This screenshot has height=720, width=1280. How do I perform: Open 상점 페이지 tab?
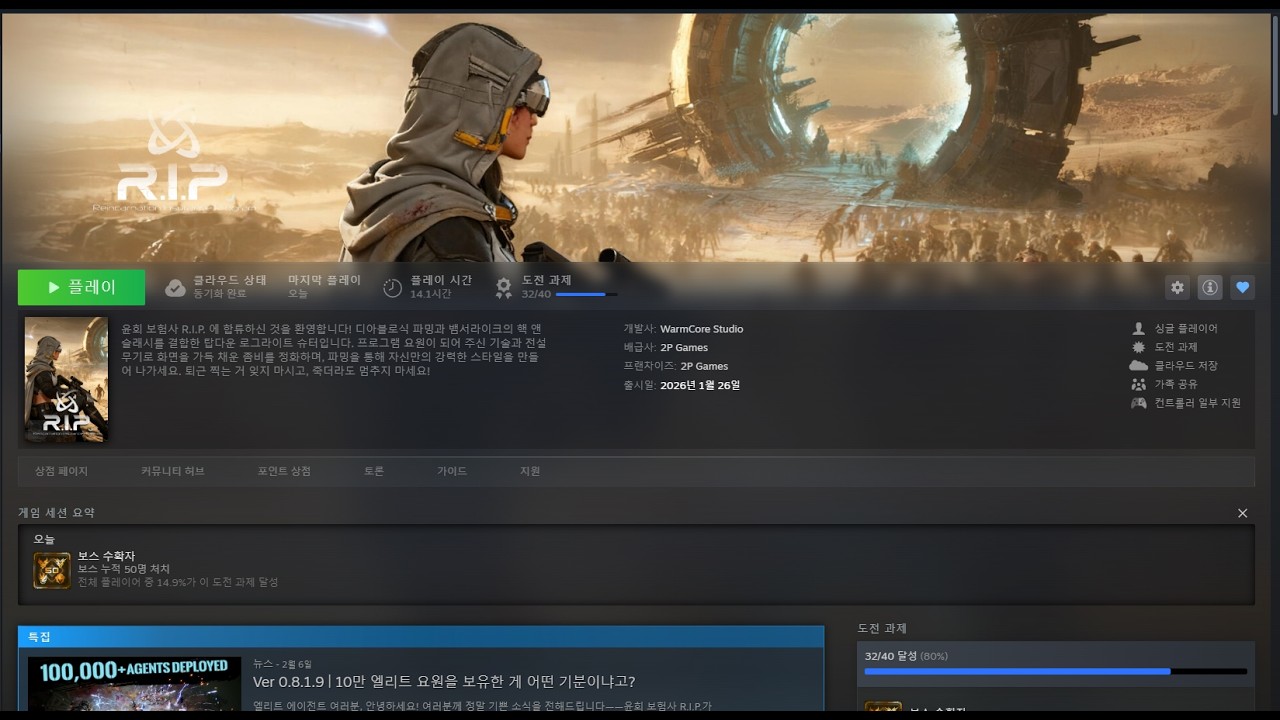point(61,471)
